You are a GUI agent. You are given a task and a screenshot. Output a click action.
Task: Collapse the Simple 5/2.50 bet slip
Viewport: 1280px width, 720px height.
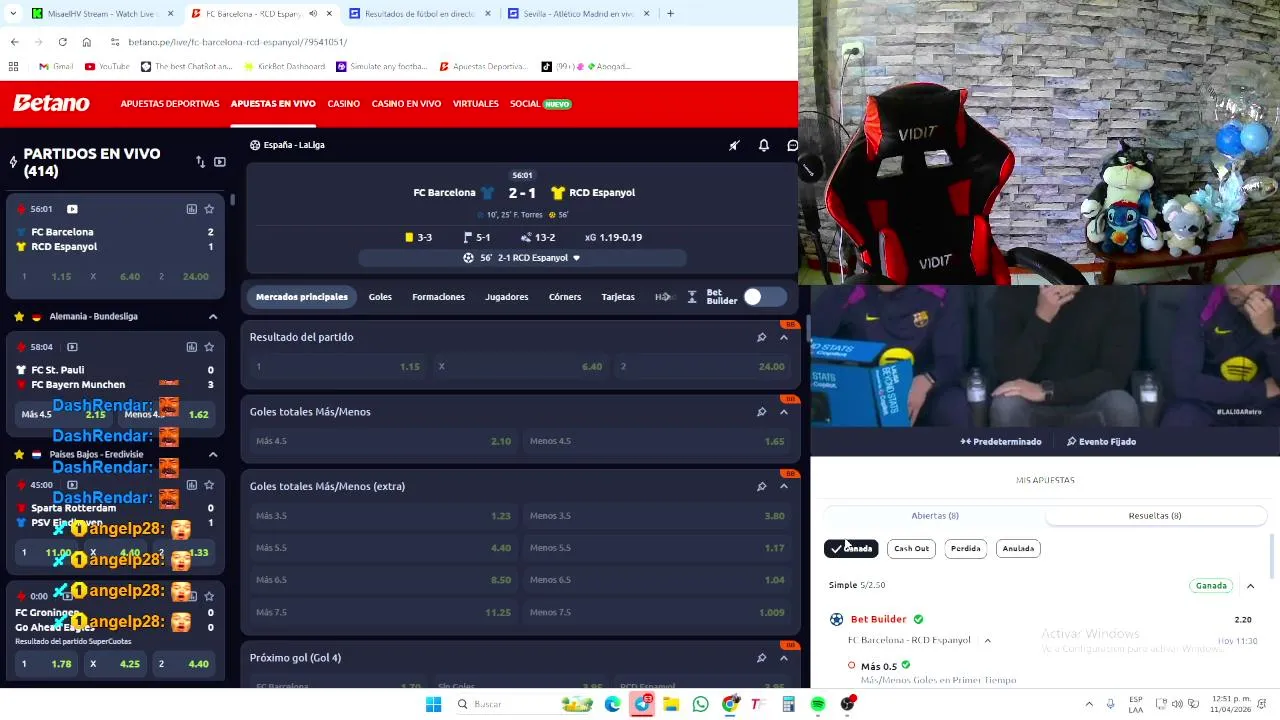point(1250,586)
